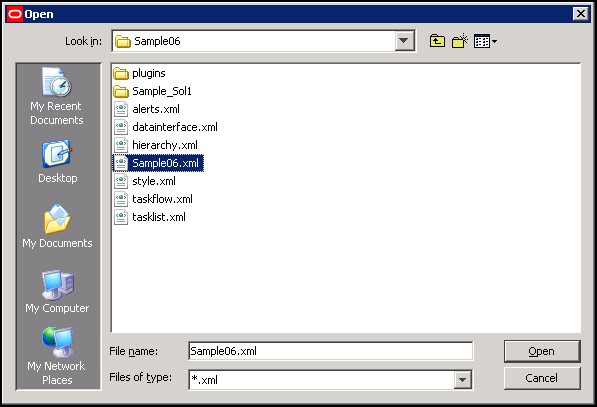This screenshot has width=597, height=407.
Task: Click the File name input field
Action: 330,351
